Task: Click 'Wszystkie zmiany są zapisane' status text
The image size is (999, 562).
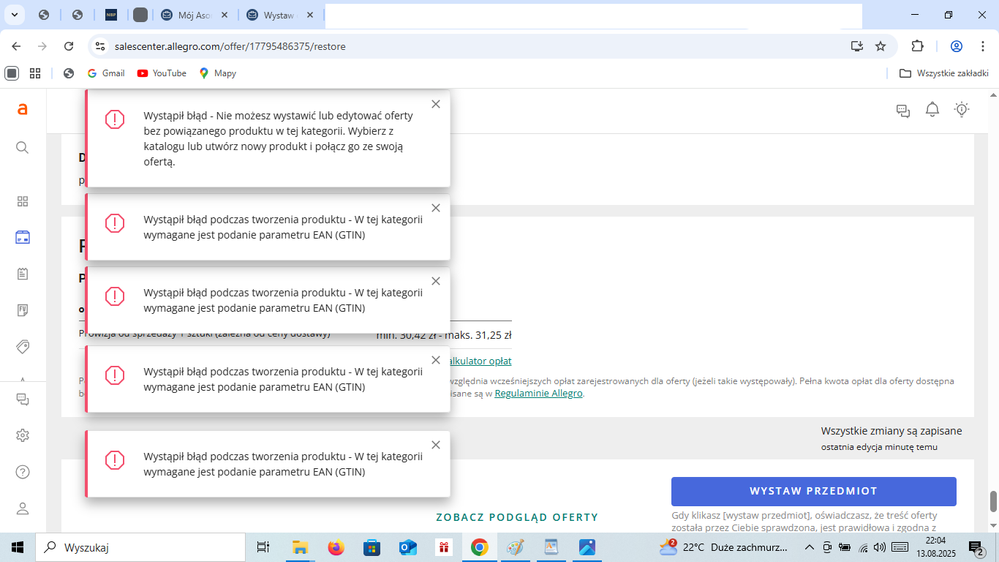Action: (891, 431)
